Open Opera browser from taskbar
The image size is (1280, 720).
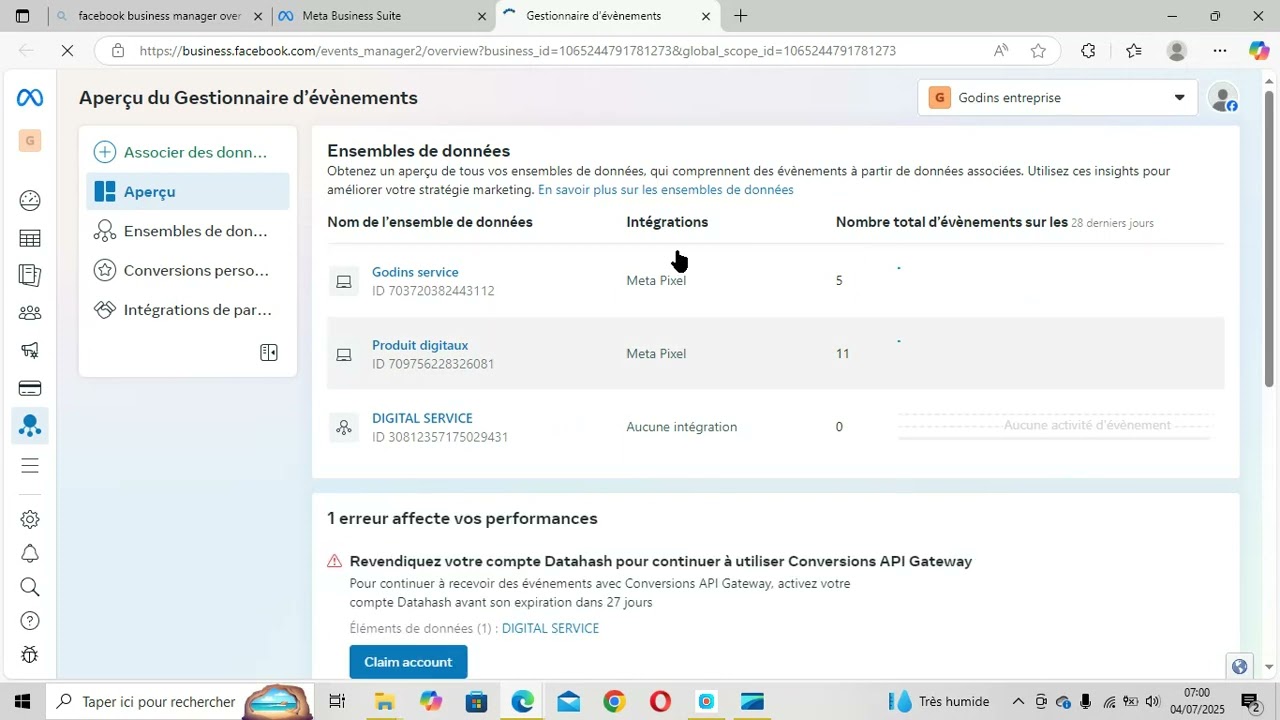tap(660, 702)
